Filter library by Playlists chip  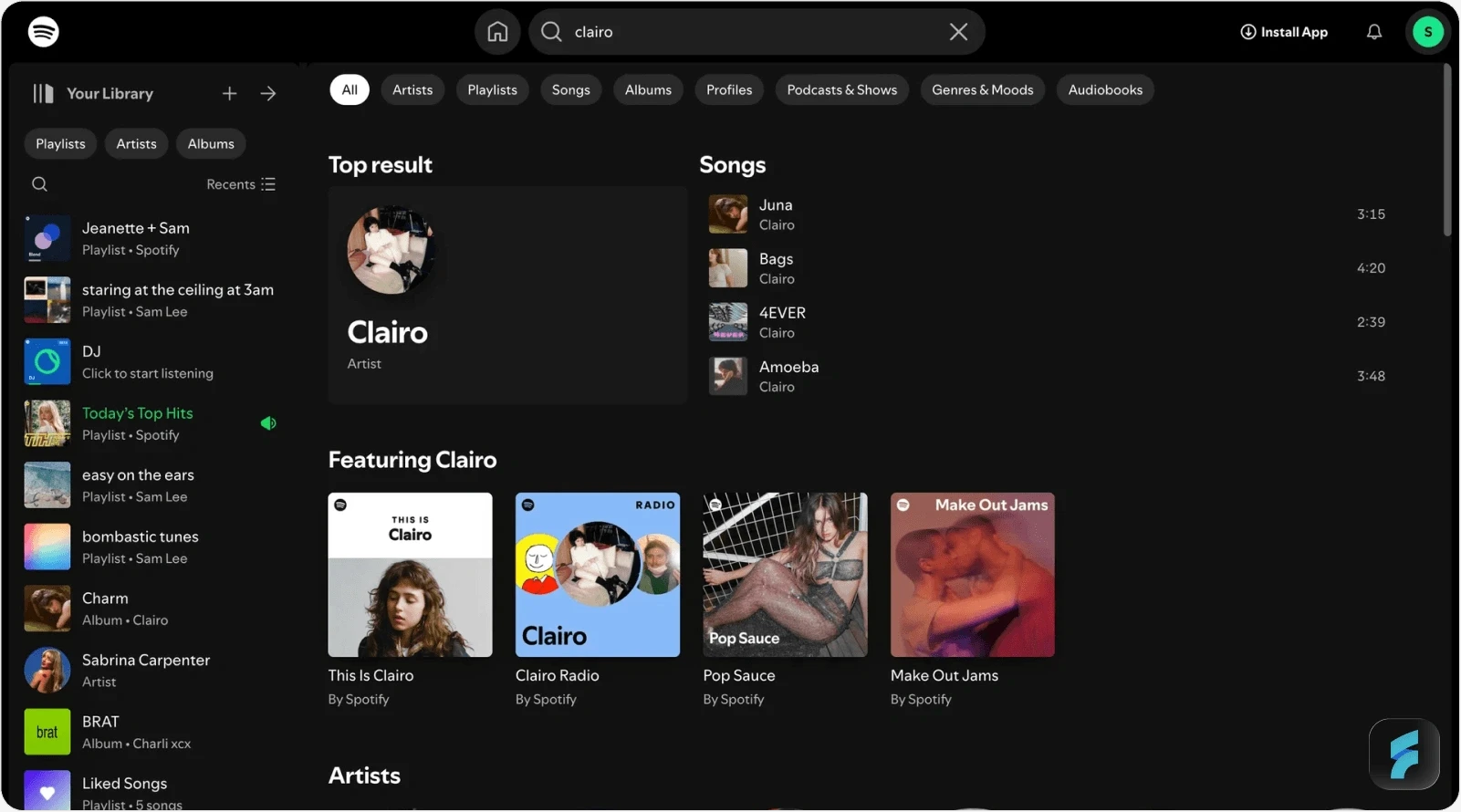coord(60,143)
